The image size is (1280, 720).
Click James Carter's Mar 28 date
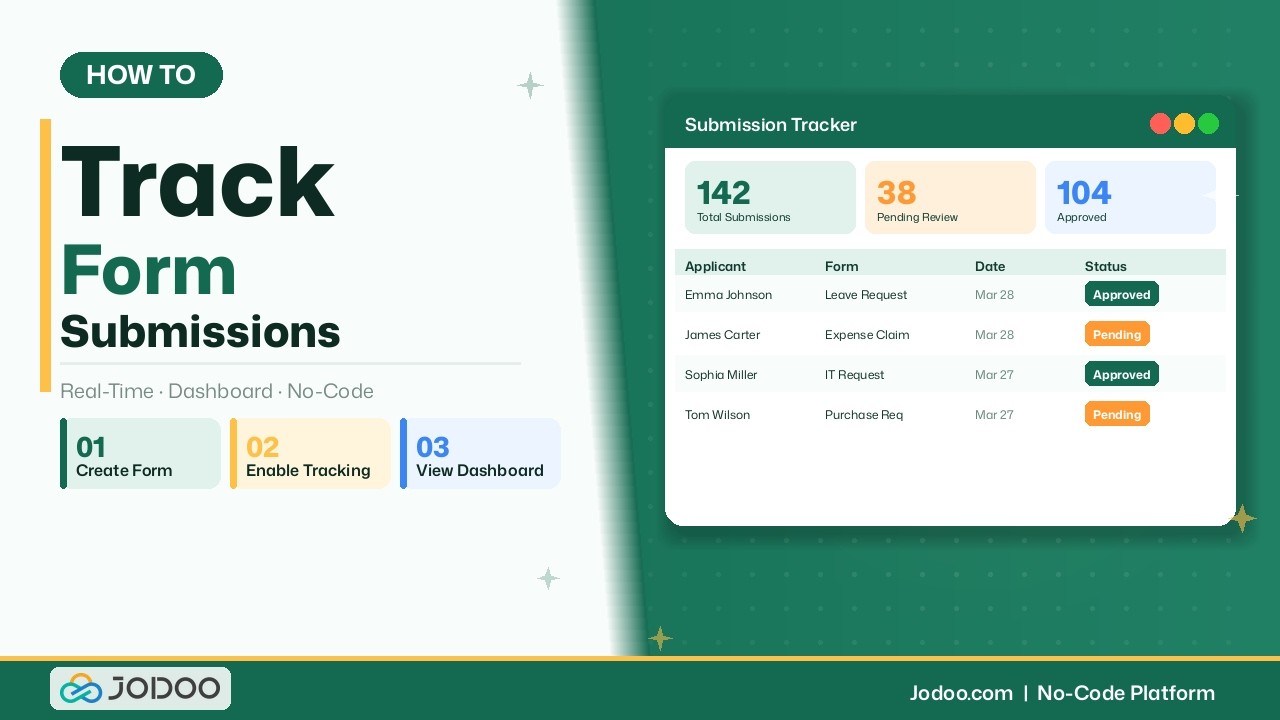click(994, 335)
